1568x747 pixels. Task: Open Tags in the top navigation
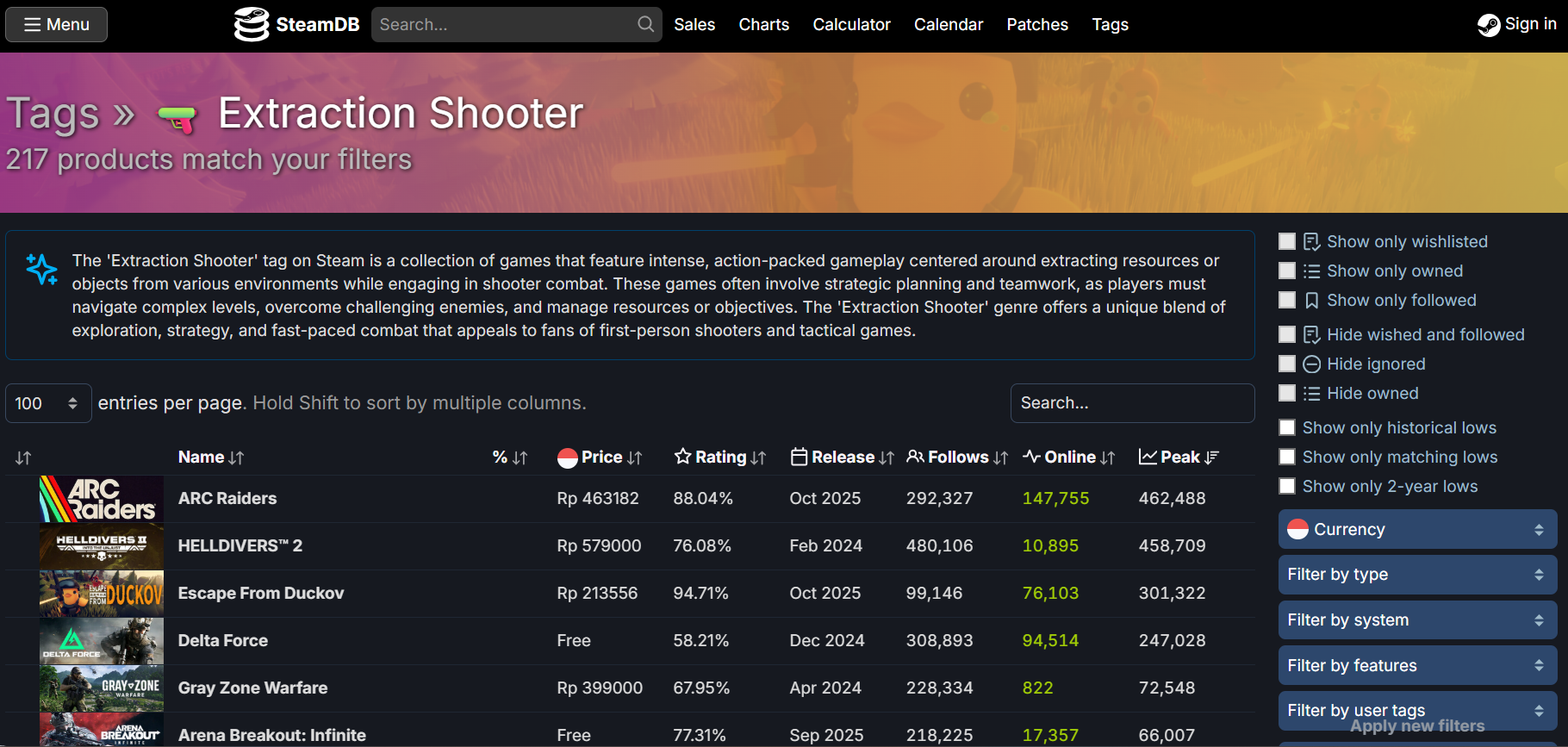point(1111,25)
